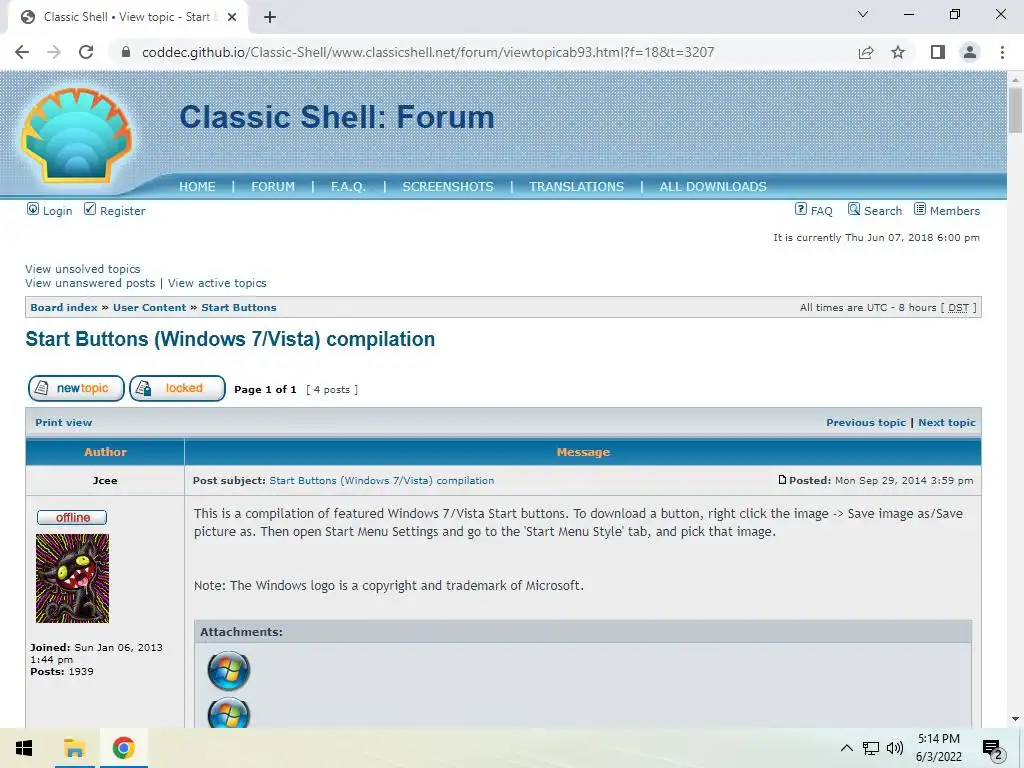The height and width of the screenshot is (768, 1024).
Task: Click the DST abbreviation
Action: pos(959,308)
